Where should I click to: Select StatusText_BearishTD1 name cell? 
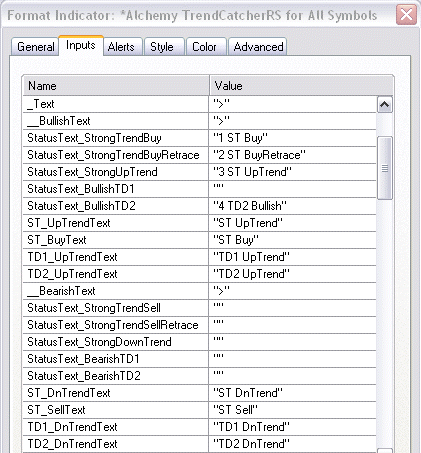pyautogui.click(x=116, y=359)
